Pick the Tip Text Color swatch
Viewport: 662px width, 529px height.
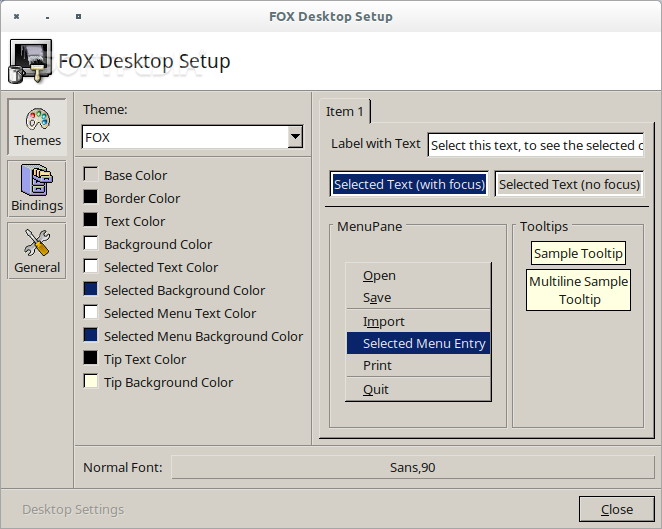click(x=90, y=358)
